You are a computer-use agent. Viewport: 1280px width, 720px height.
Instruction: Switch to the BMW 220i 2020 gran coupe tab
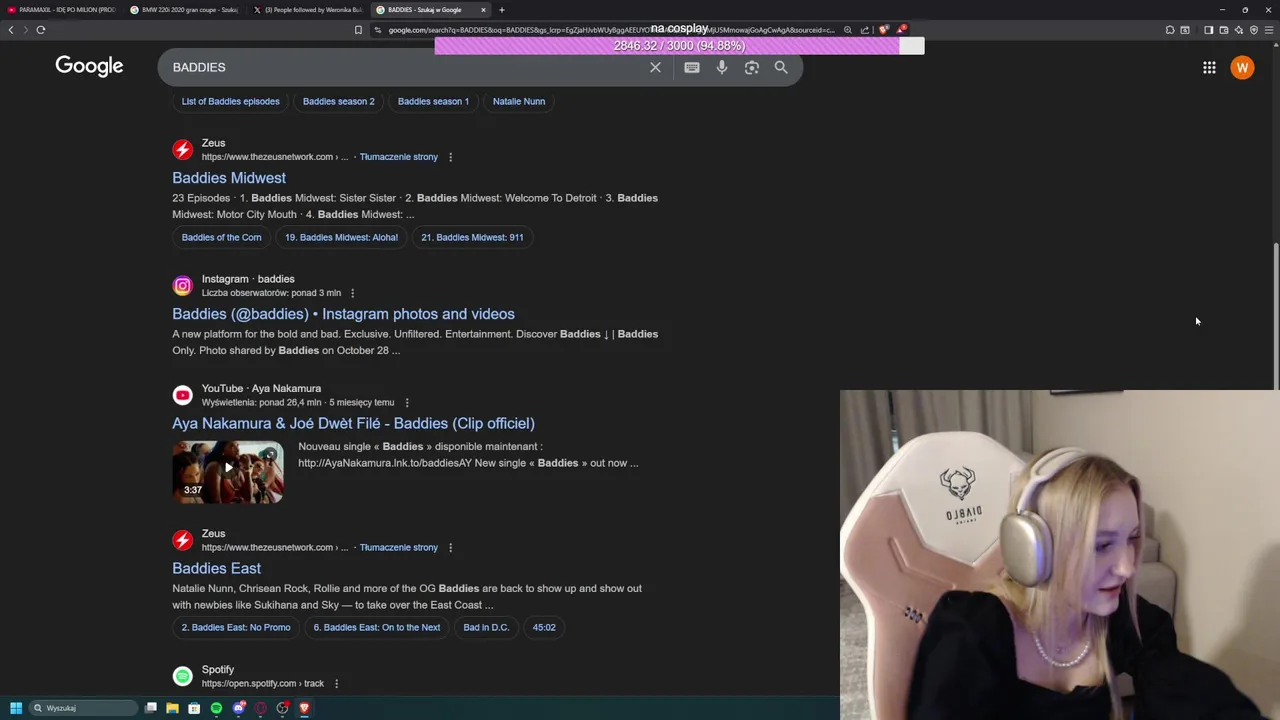(x=184, y=10)
